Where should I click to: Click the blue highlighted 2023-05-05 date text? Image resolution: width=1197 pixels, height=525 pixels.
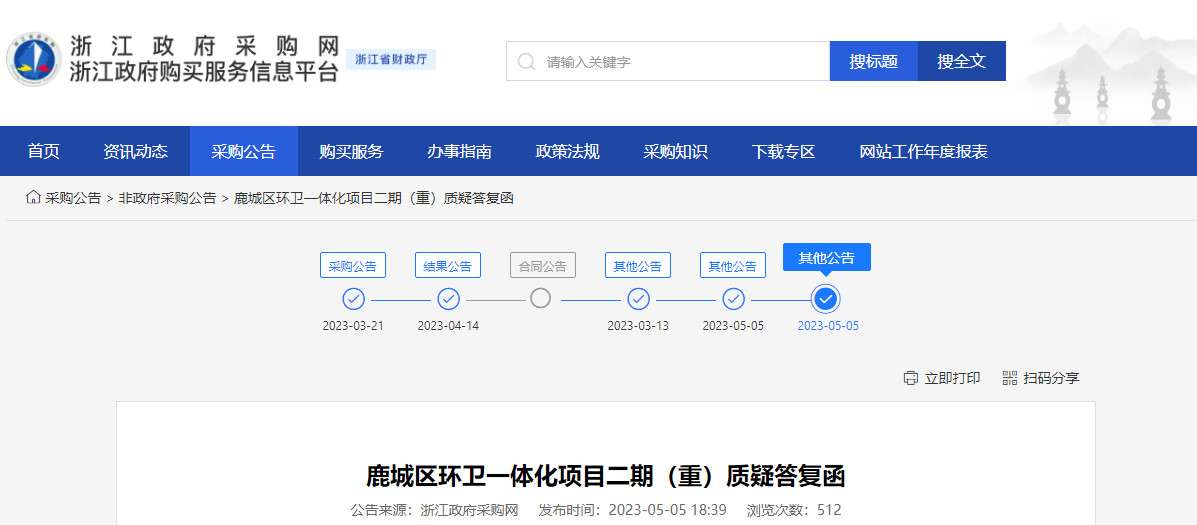click(828, 326)
